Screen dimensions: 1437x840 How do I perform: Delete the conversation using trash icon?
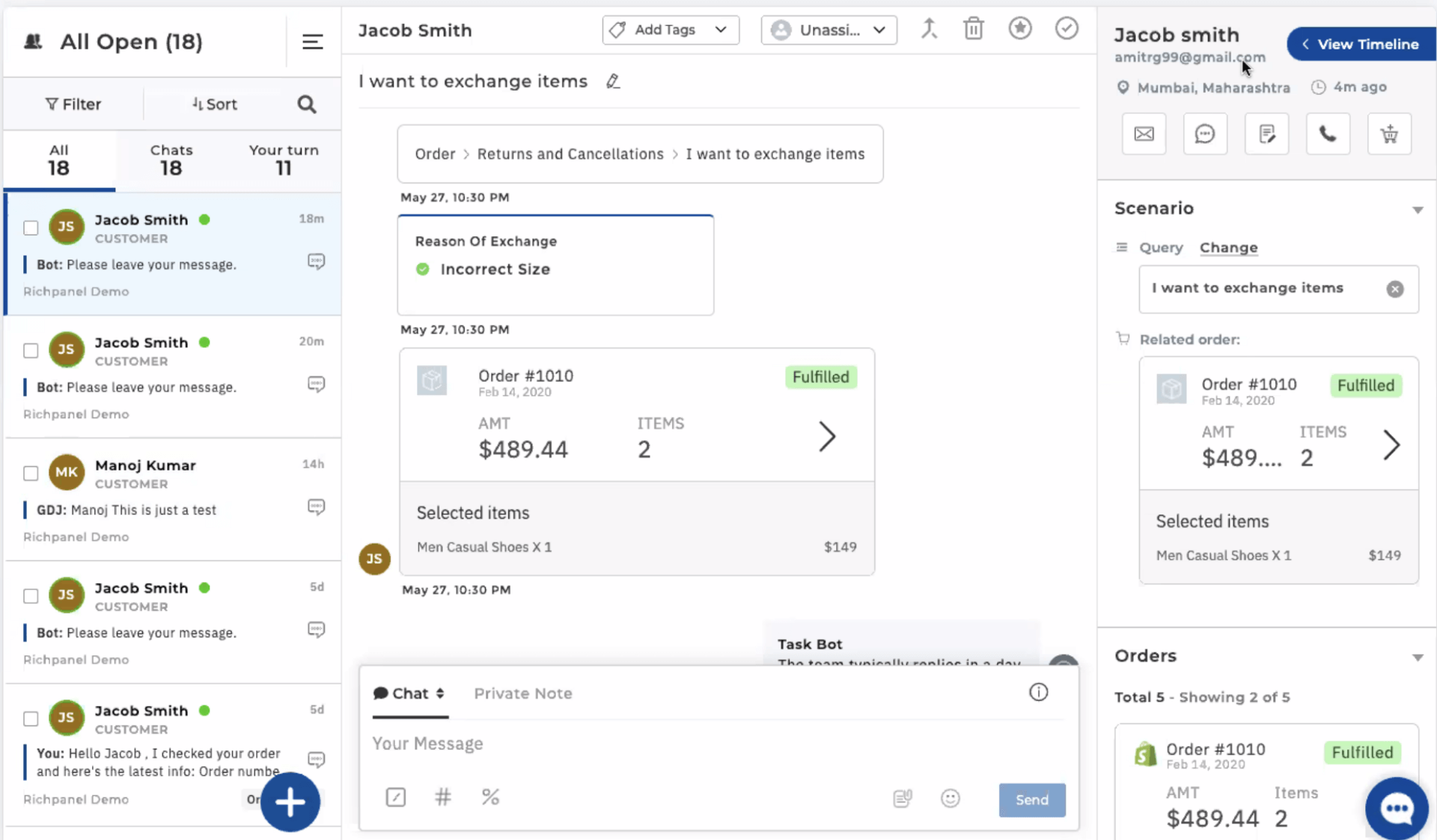973,28
